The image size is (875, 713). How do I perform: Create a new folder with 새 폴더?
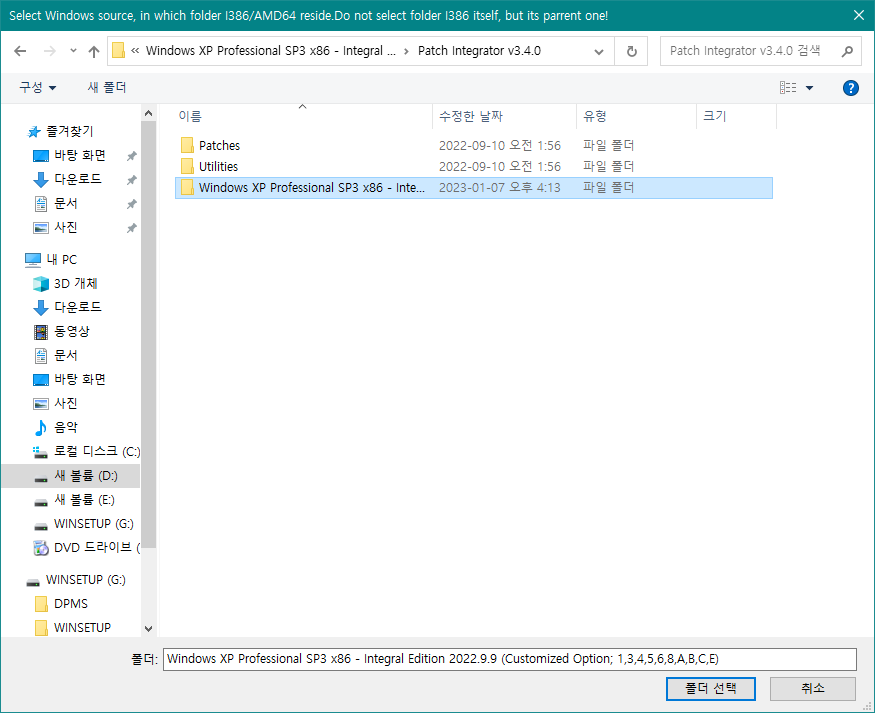(x=107, y=88)
